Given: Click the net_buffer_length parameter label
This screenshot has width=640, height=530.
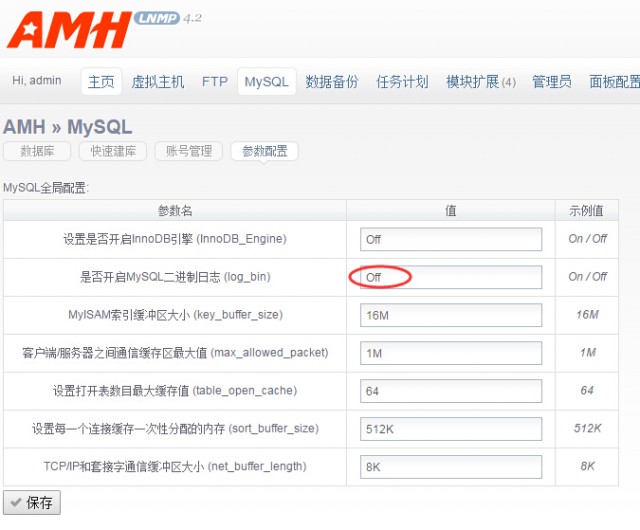Looking at the screenshot, I should [175, 466].
